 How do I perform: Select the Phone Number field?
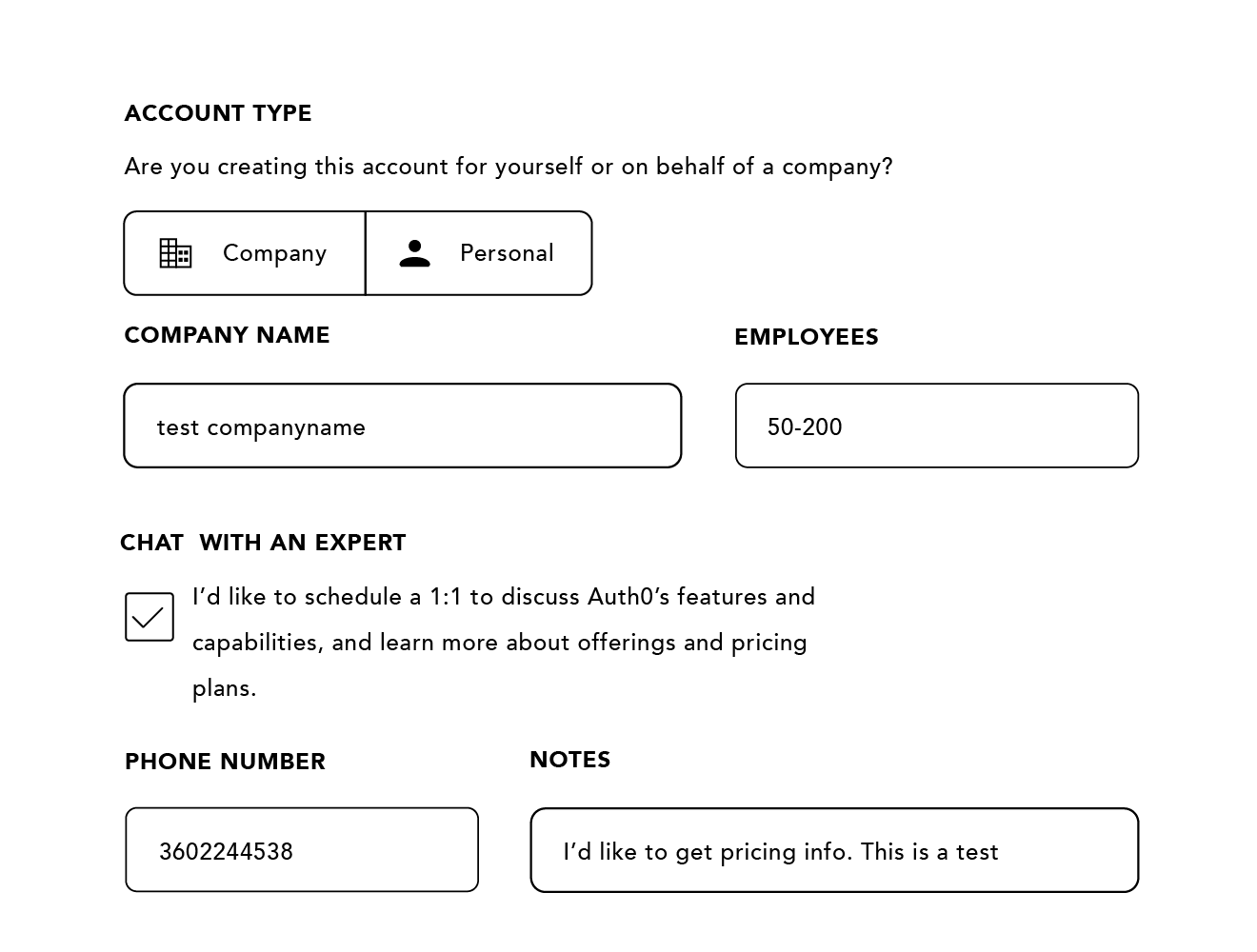click(301, 849)
